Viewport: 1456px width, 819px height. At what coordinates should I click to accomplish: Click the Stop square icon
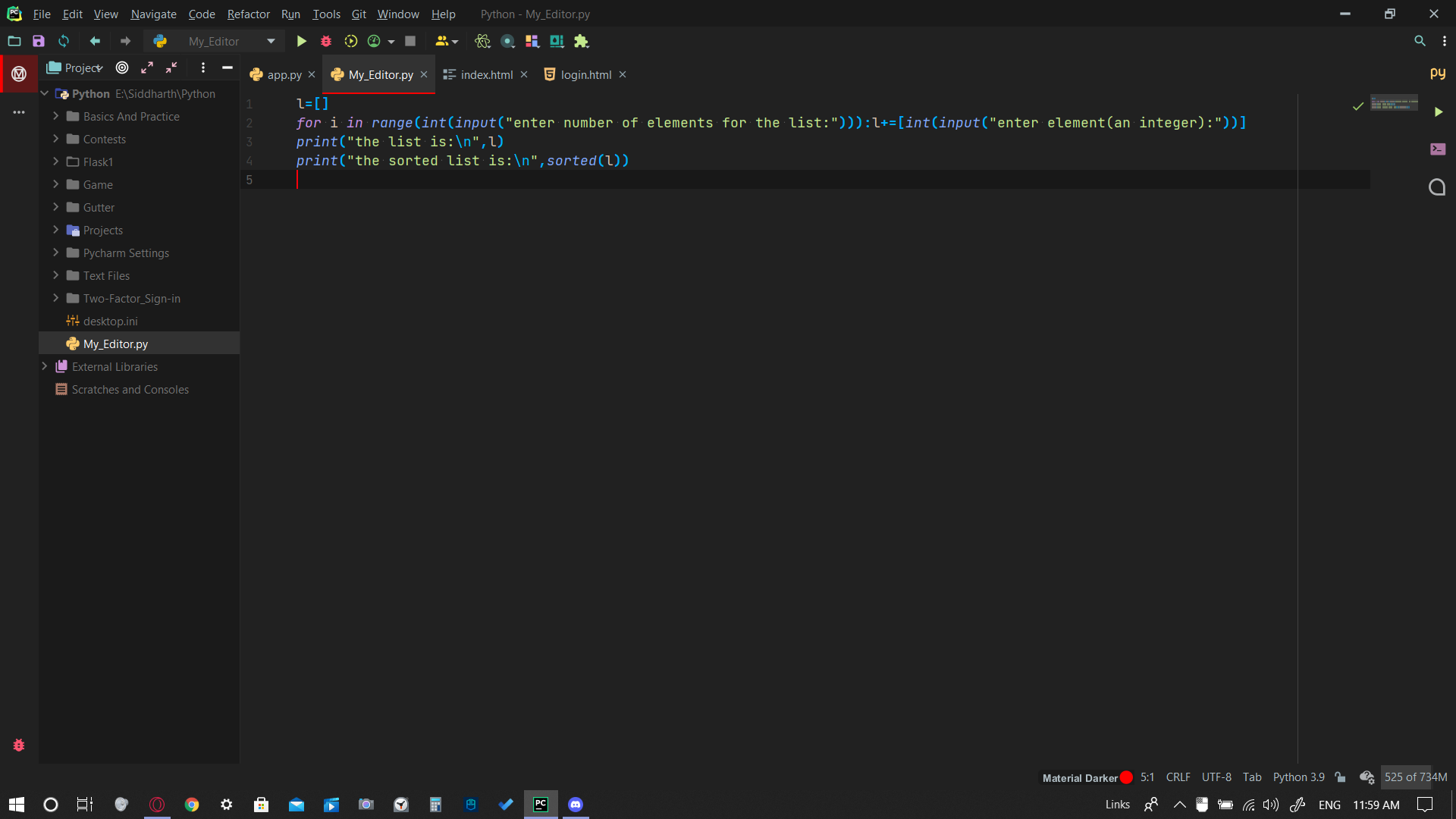click(x=410, y=41)
